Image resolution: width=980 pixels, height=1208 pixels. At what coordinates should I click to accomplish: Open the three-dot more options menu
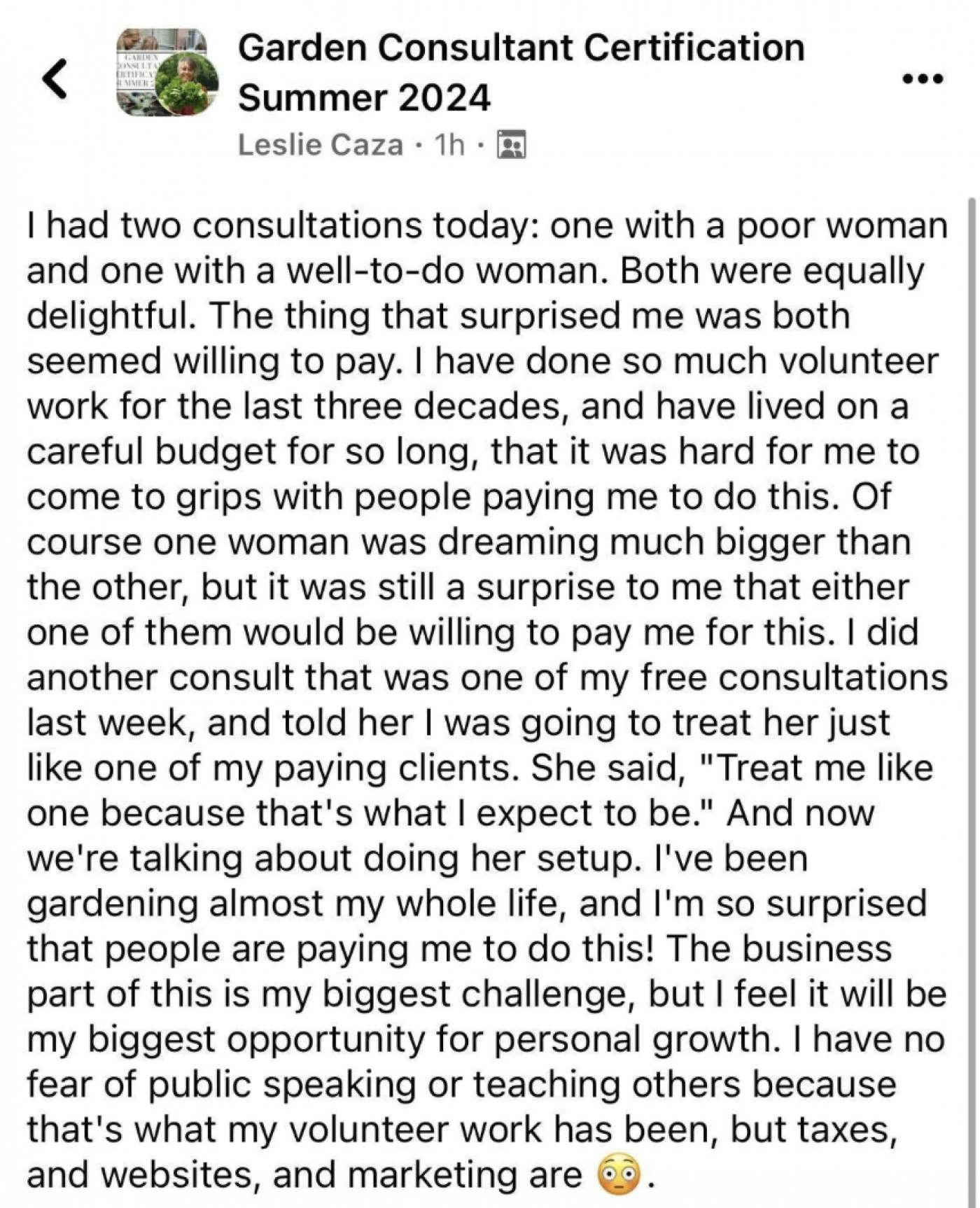pos(923,78)
